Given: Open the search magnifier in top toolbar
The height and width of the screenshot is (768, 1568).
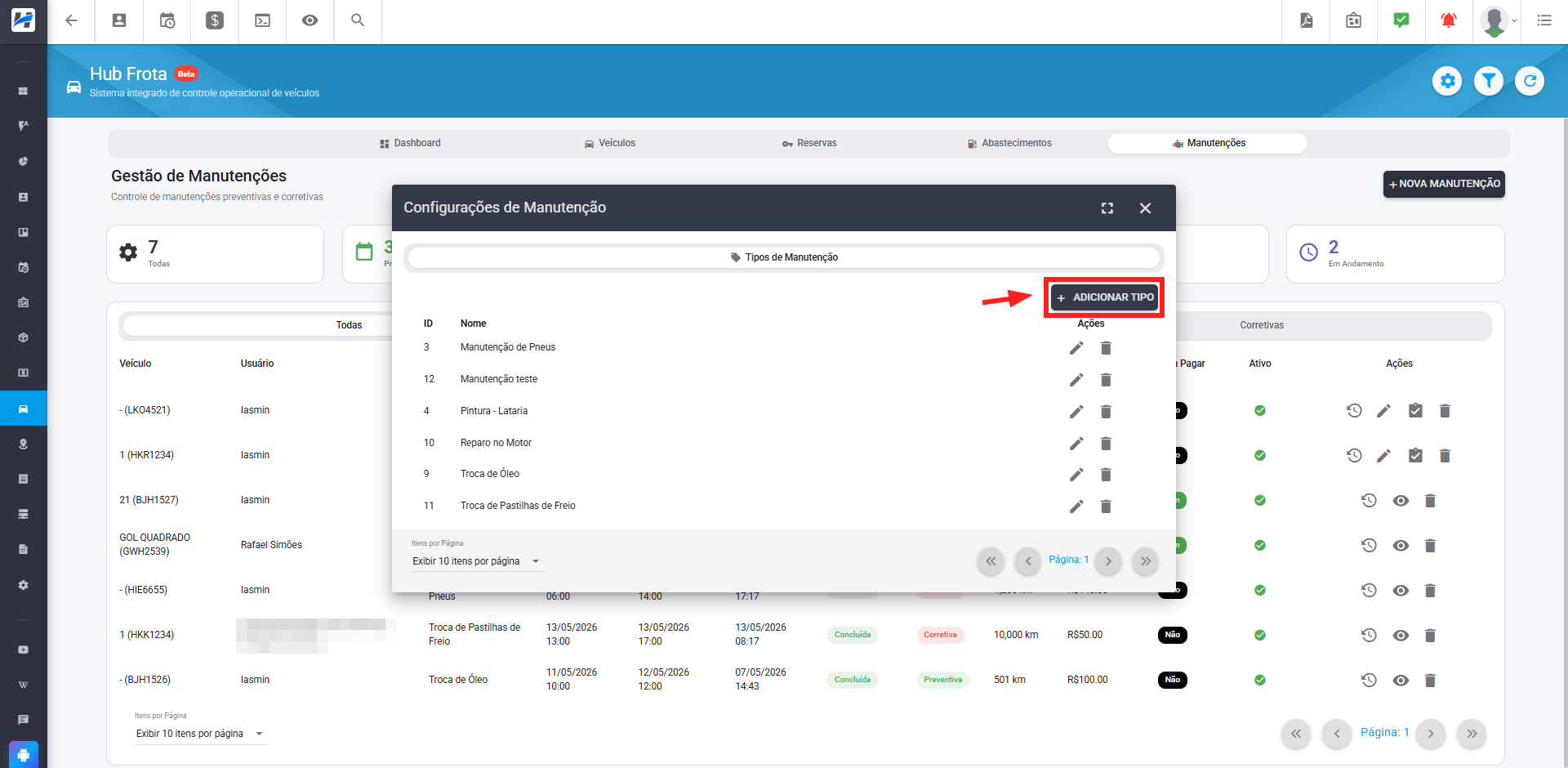Looking at the screenshot, I should pos(358,20).
